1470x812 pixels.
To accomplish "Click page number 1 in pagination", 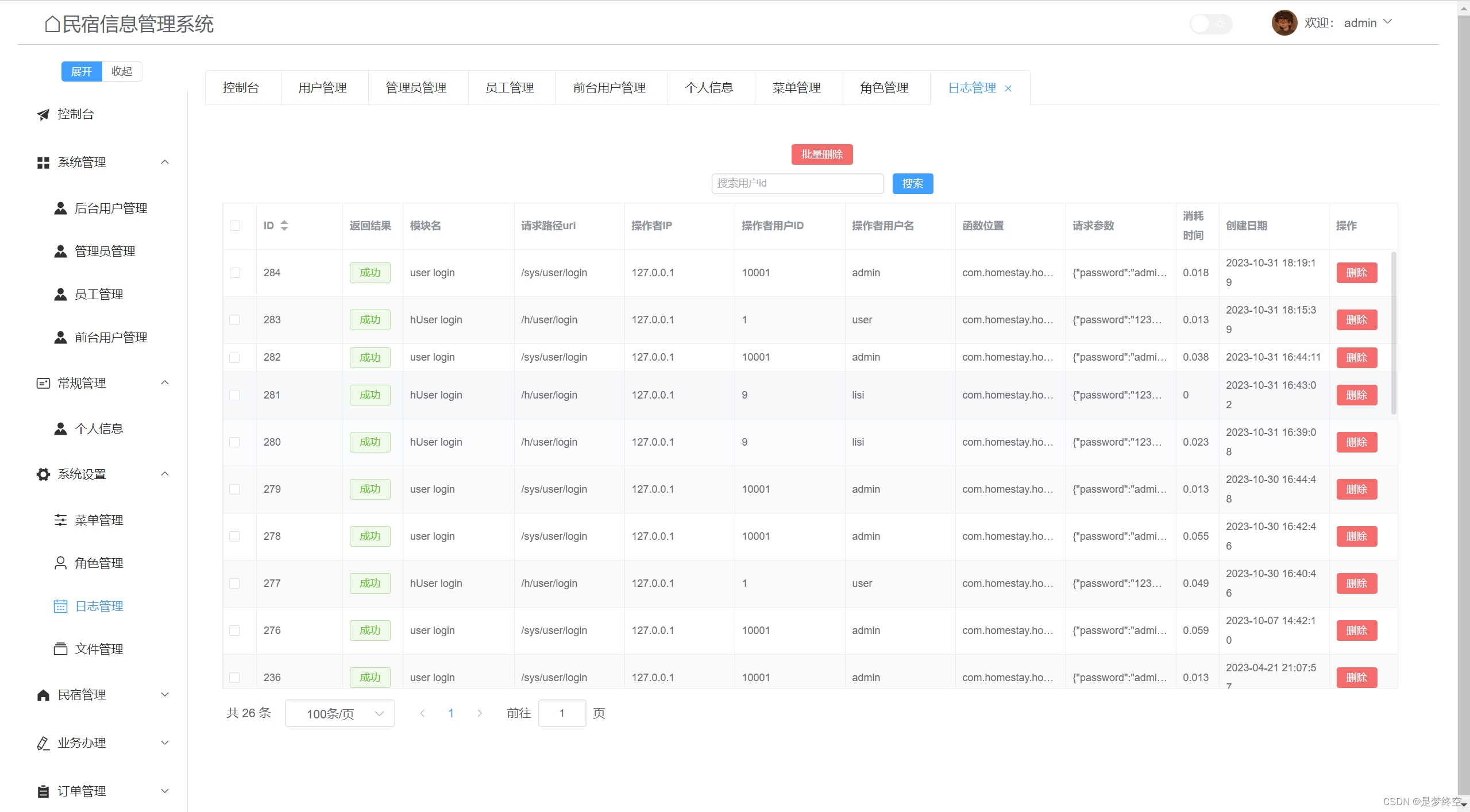I will coord(451,713).
